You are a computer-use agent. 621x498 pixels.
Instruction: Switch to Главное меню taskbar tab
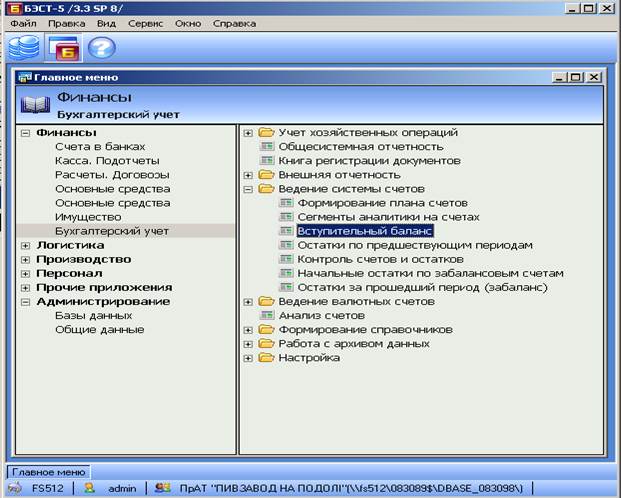(48, 472)
